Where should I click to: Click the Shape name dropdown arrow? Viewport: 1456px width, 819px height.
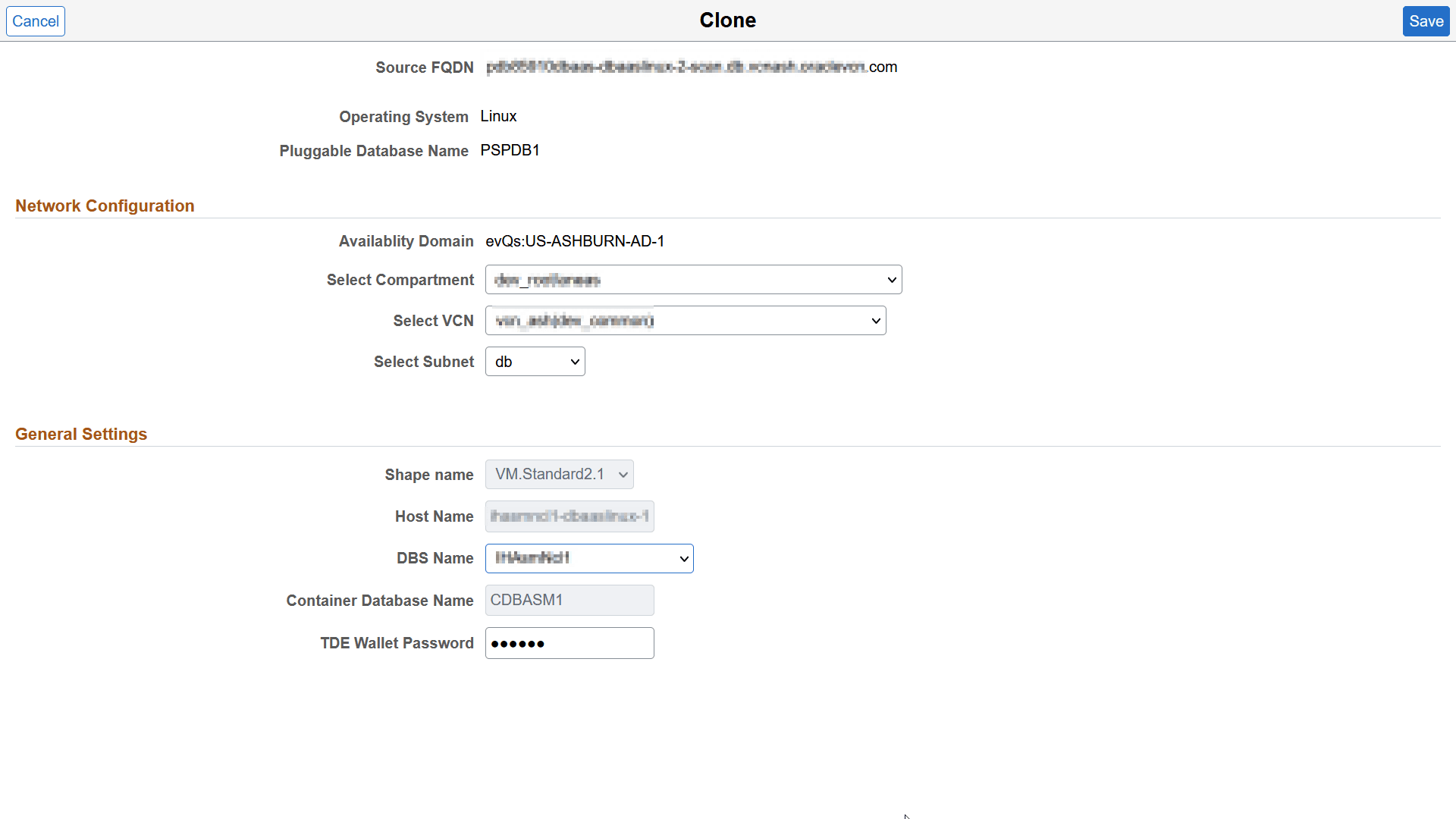[620, 474]
